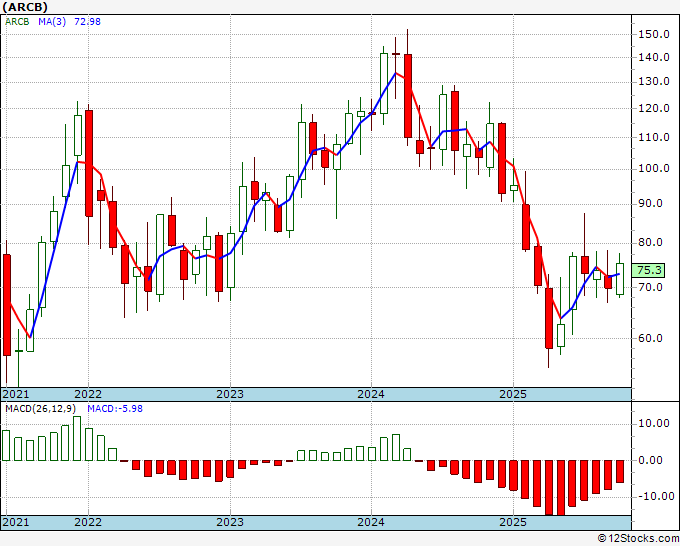The image size is (680, 546).
Task: Click 2023 on the price chart time axis
Action: pyautogui.click(x=230, y=394)
